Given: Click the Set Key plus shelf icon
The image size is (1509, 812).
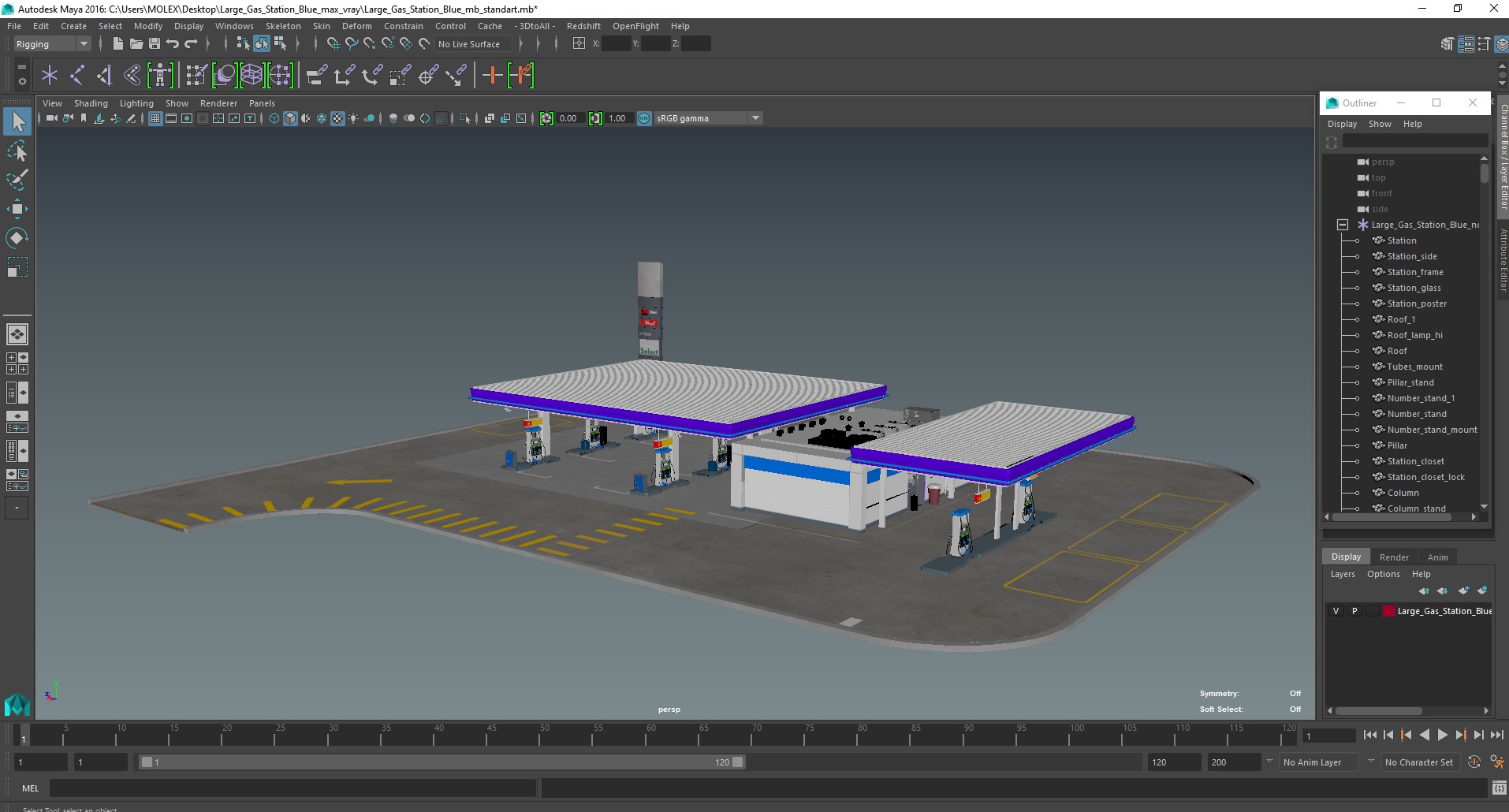Looking at the screenshot, I should pyautogui.click(x=492, y=76).
